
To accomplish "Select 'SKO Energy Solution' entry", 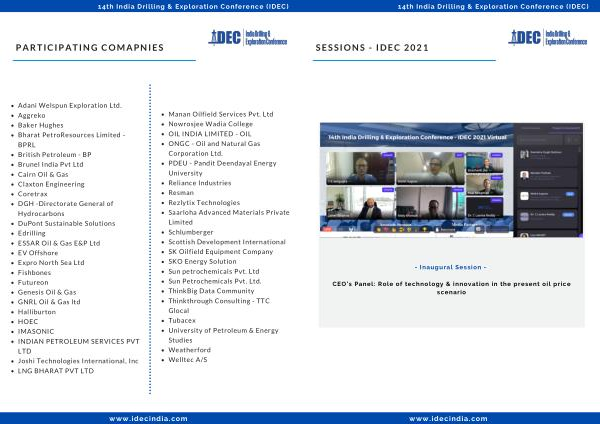I will pyautogui.click(x=202, y=261).
